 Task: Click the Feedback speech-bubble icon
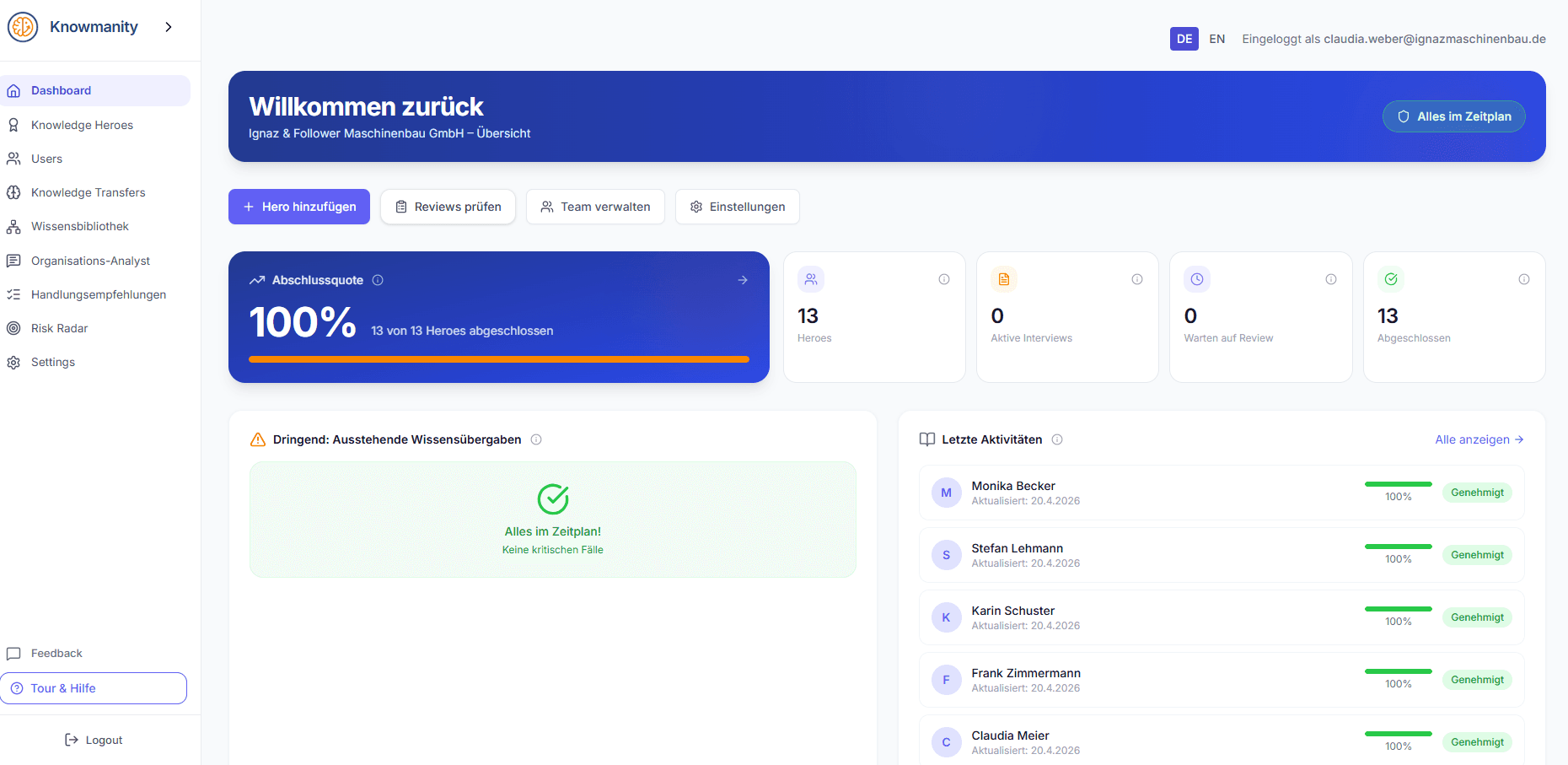coord(13,654)
